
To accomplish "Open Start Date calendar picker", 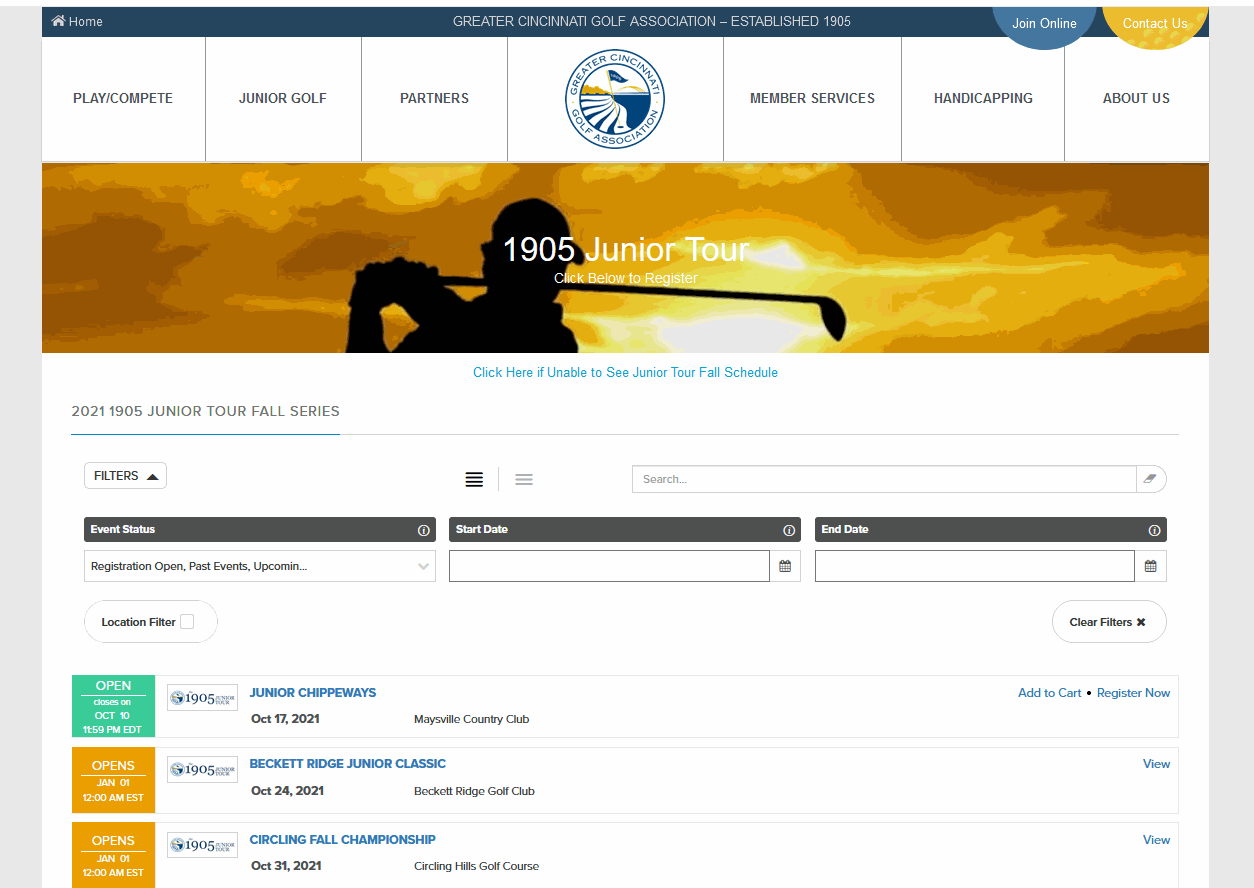I will coord(785,566).
